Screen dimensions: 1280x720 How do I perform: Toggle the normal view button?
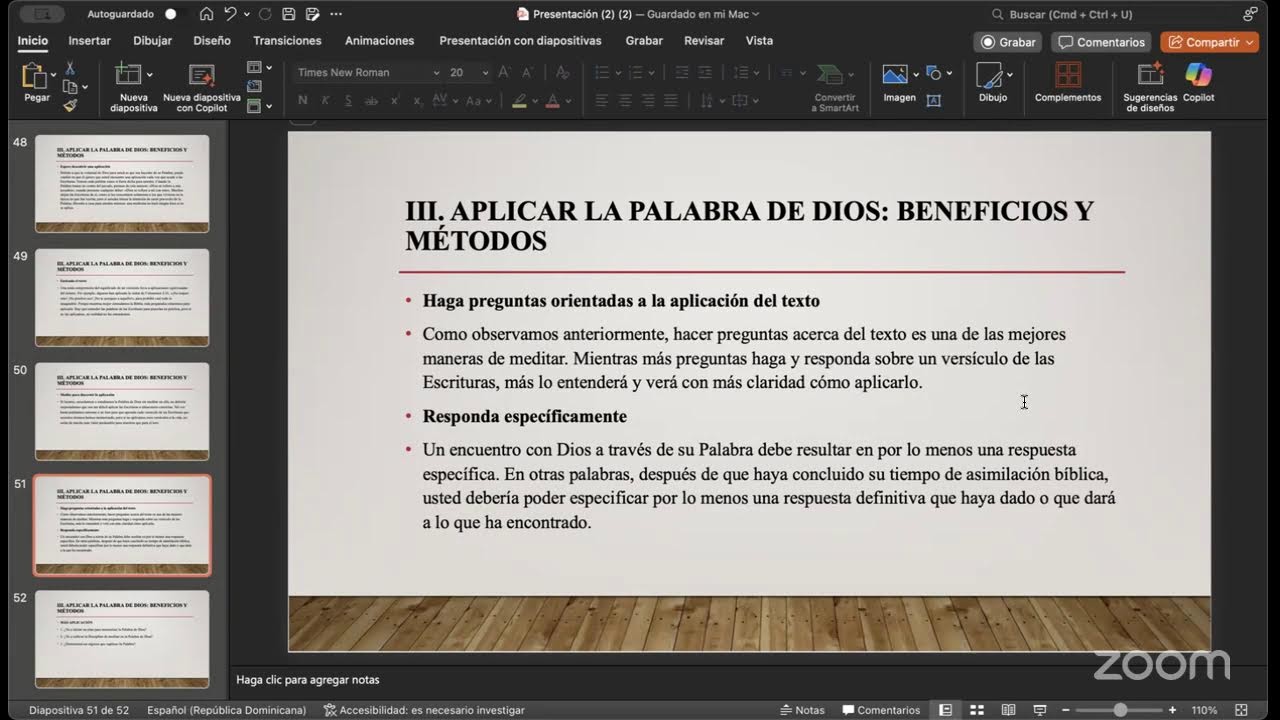(x=945, y=710)
